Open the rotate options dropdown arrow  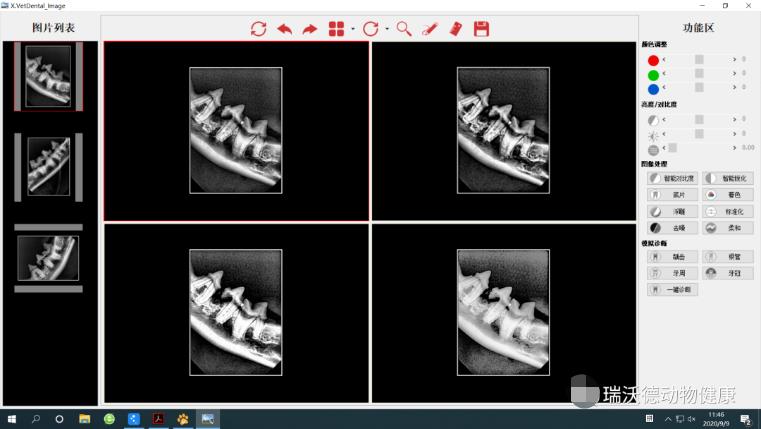tap(387, 29)
